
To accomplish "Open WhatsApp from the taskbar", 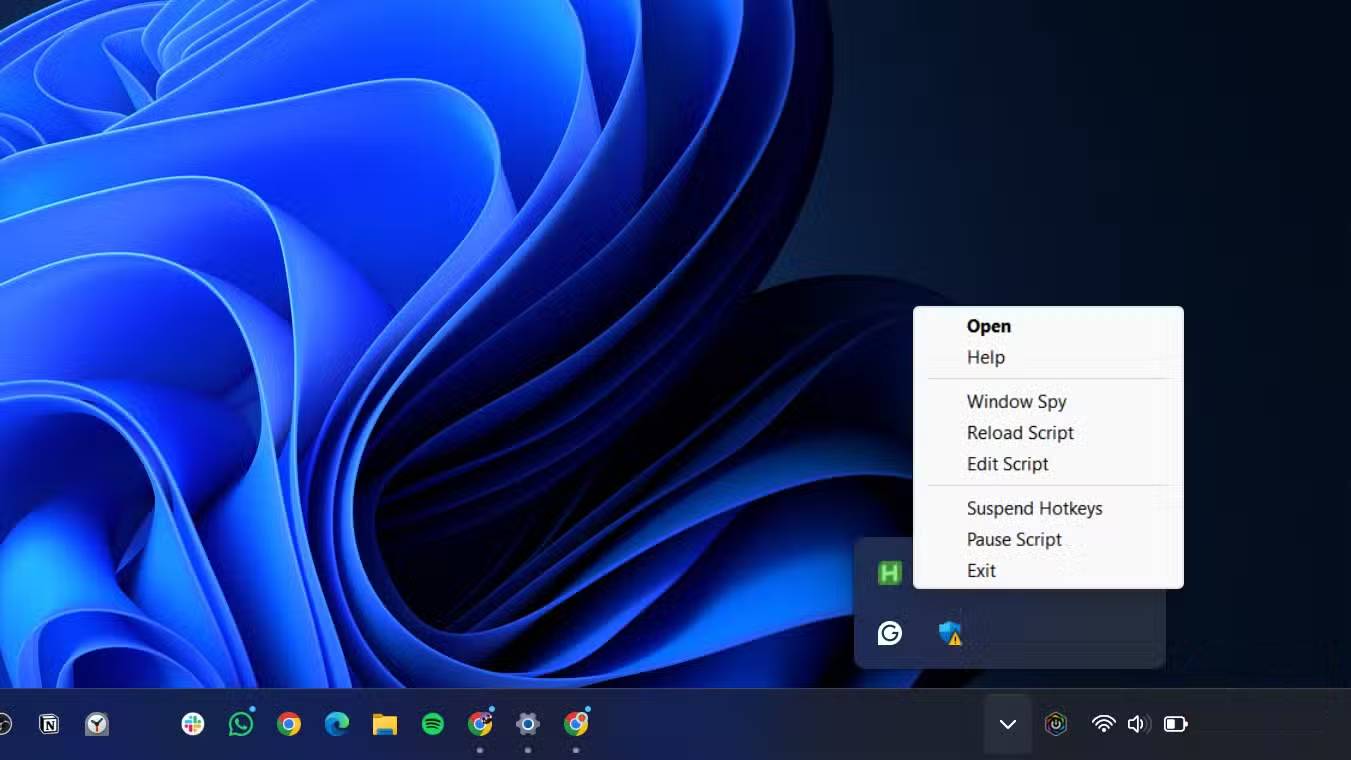I will (x=241, y=724).
